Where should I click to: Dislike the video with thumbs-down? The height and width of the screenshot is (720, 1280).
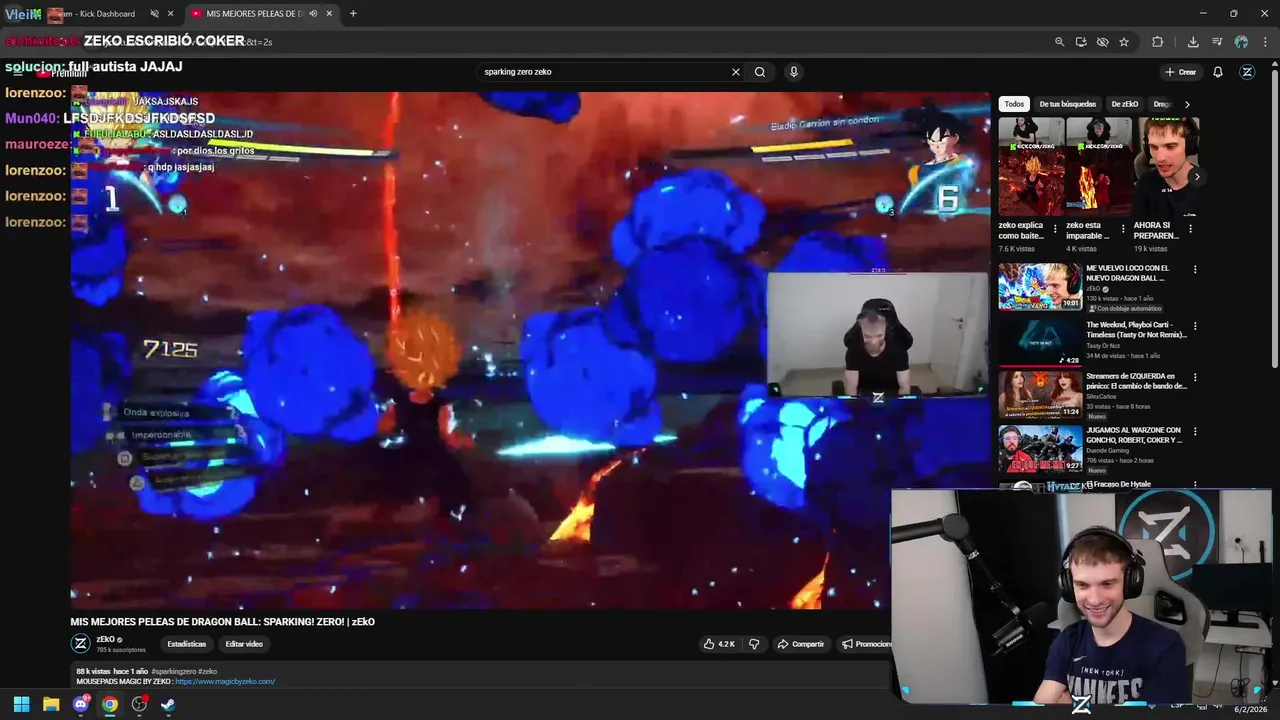(754, 644)
